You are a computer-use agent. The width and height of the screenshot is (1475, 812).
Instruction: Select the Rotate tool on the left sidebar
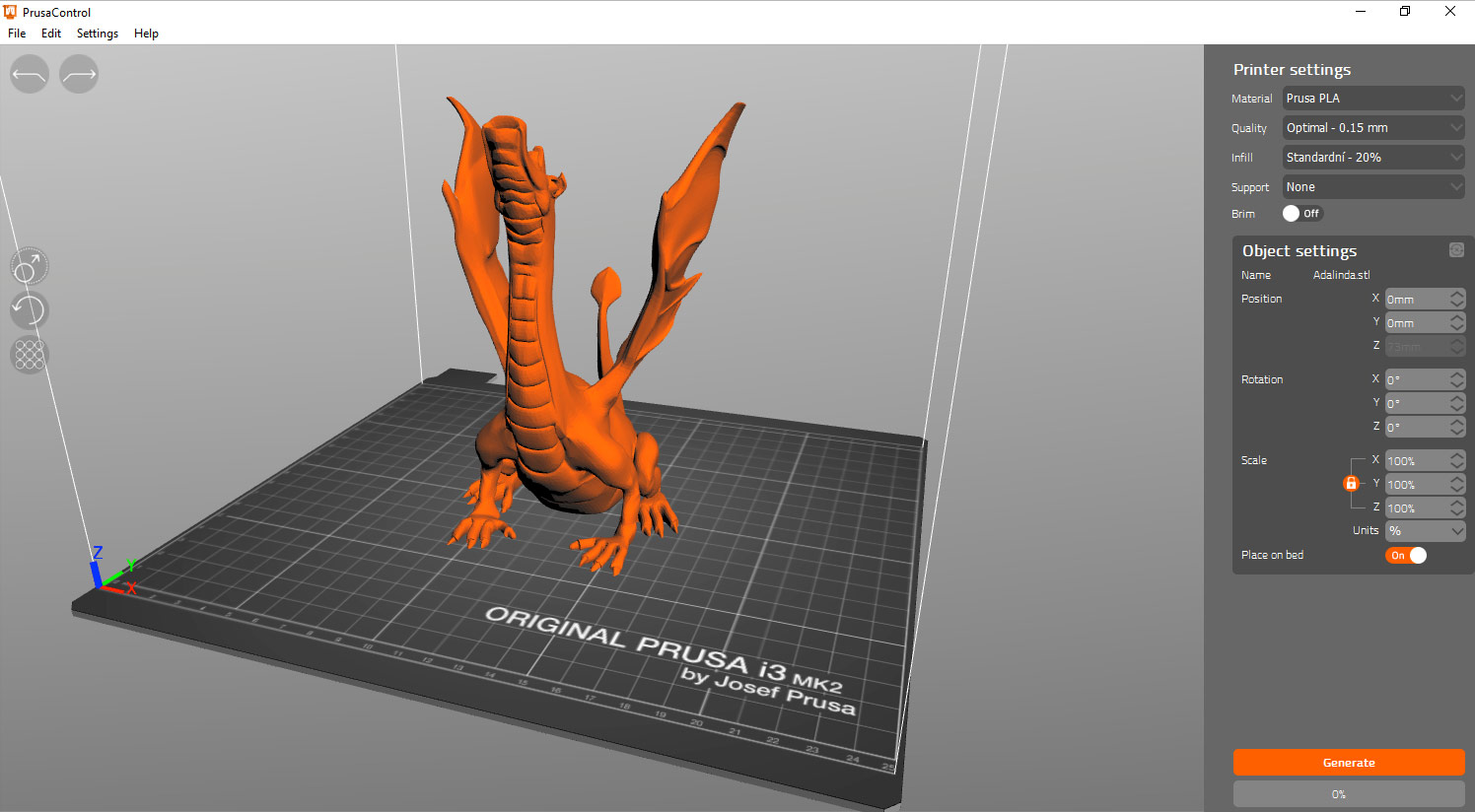click(29, 309)
